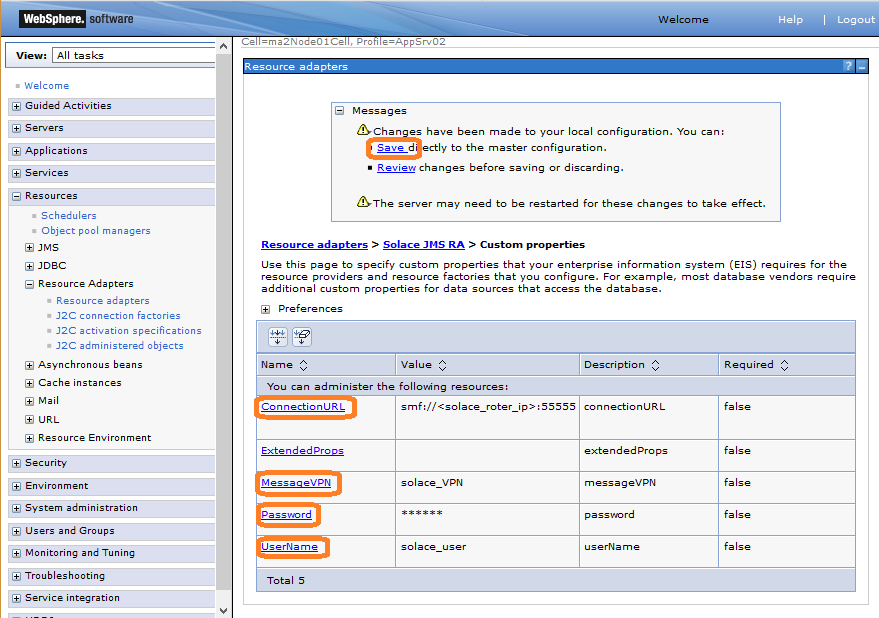Viewport: 879px width, 618px height.
Task: Expand the Servers navigation group
Action: (16, 128)
